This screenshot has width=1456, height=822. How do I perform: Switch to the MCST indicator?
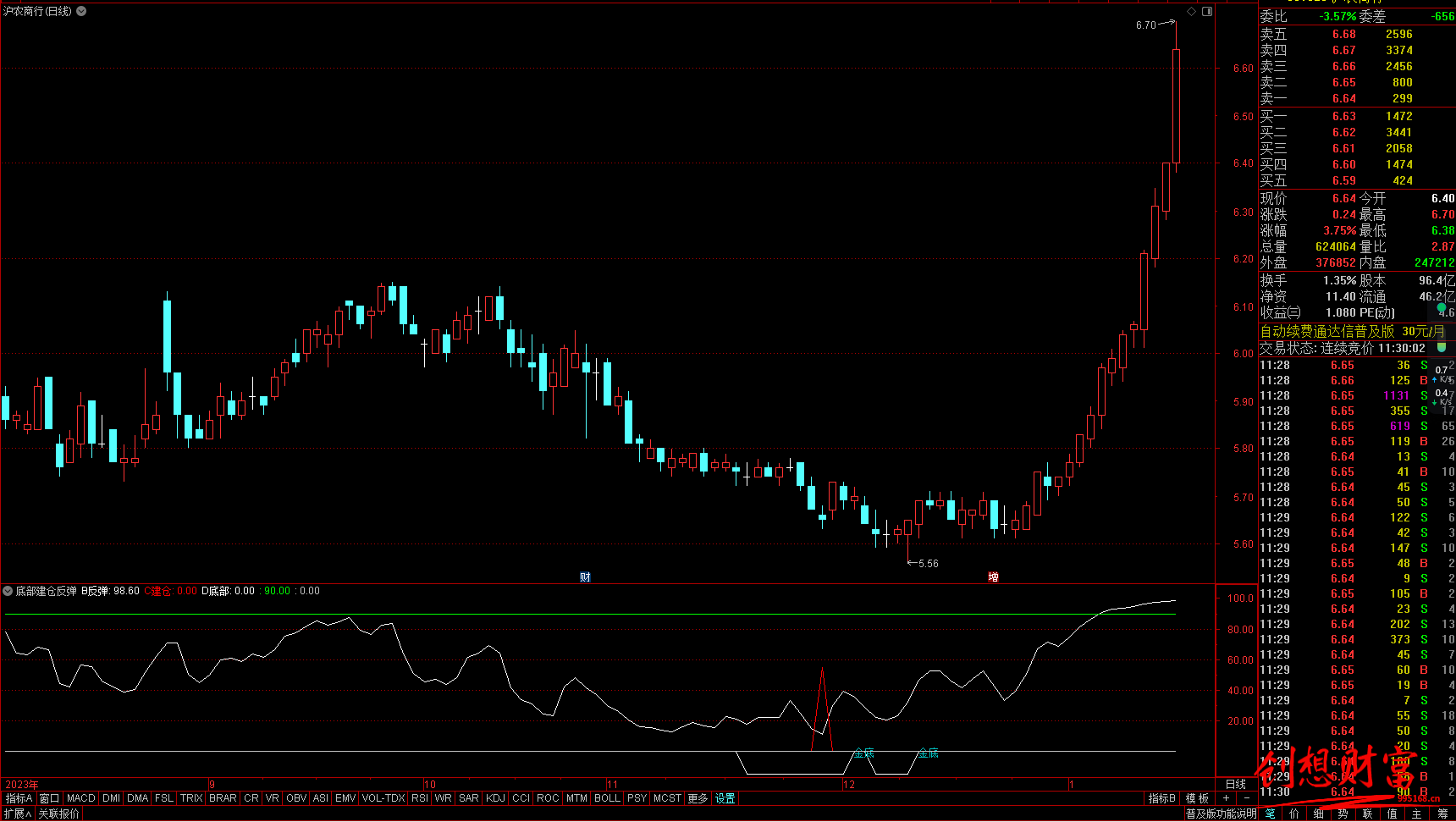point(667,798)
